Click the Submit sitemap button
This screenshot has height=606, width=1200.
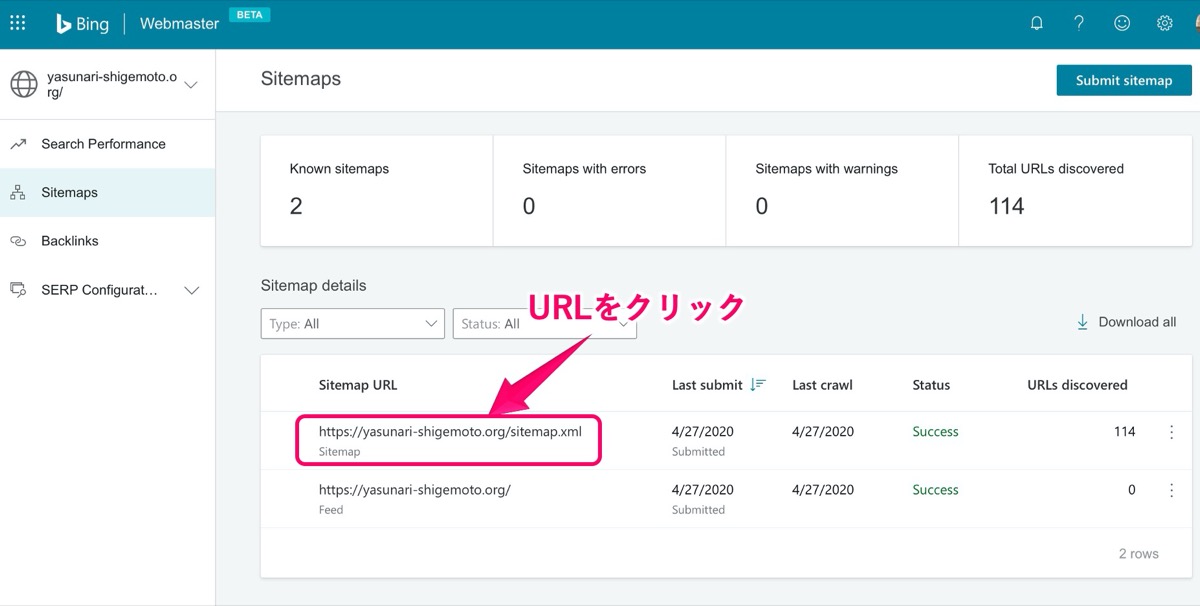[1124, 80]
